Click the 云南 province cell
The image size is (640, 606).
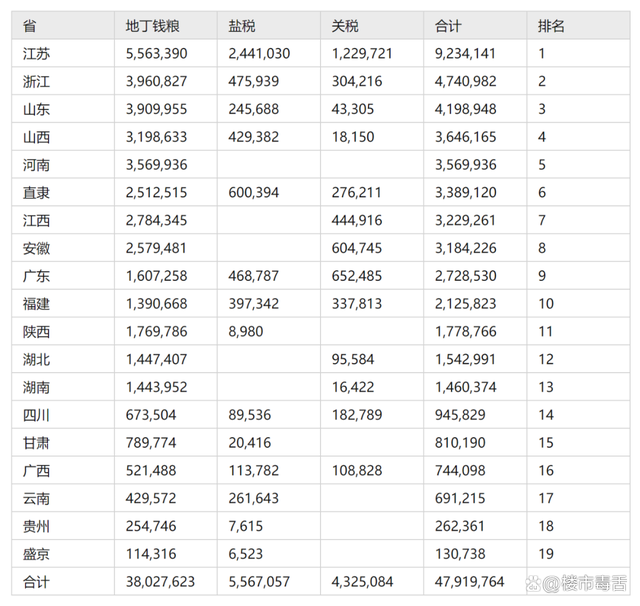pos(37,497)
